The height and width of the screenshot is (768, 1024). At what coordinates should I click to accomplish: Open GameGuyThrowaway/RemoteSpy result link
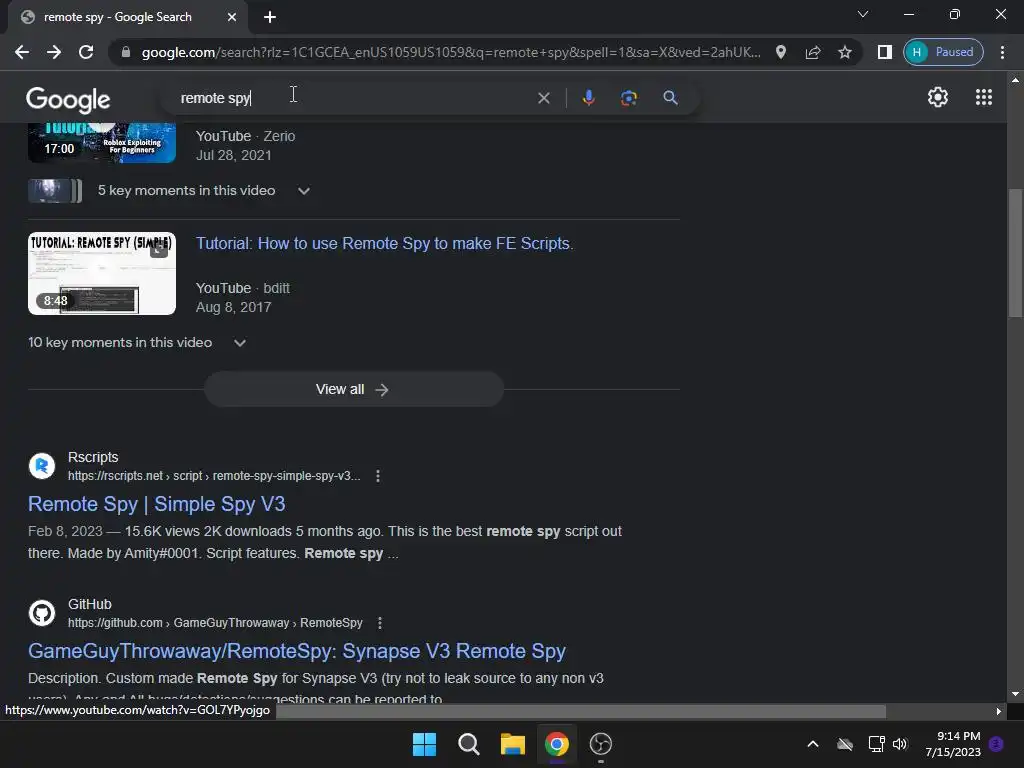pyautogui.click(x=296, y=651)
